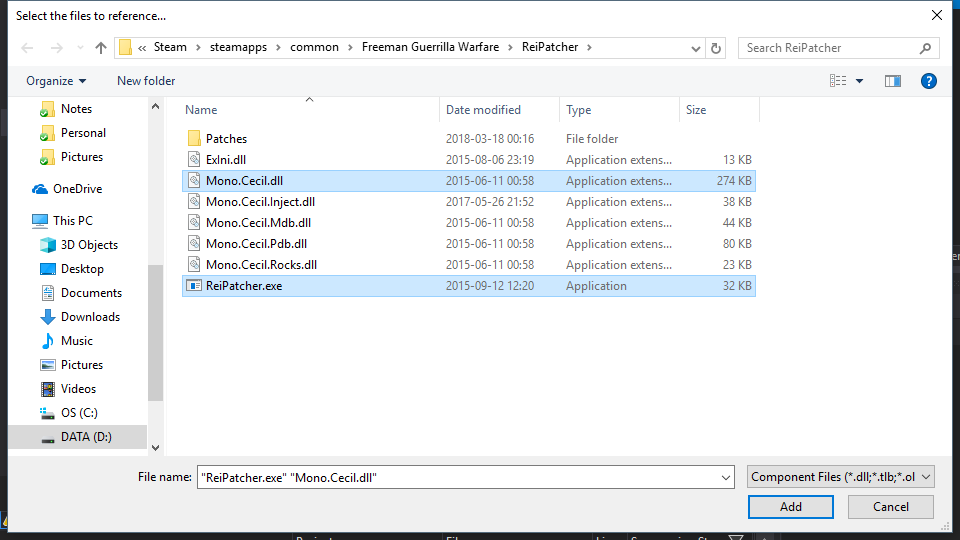The width and height of the screenshot is (960, 540).
Task: Open the Notes folder in sidebar
Action: 77,109
